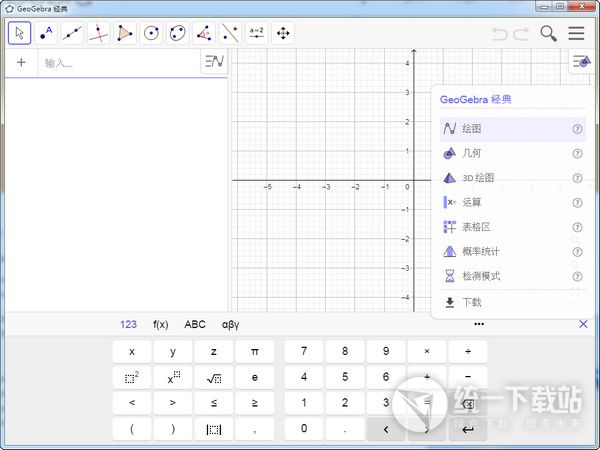Tap the multiplication × key

tap(427, 352)
